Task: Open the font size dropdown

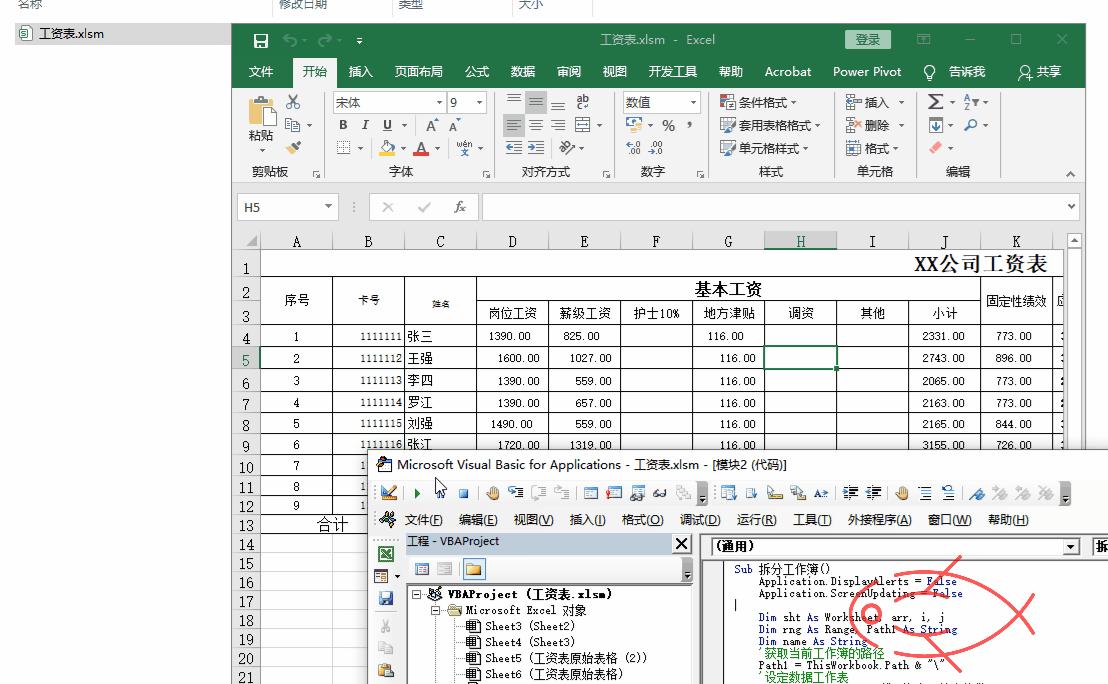Action: [x=478, y=102]
